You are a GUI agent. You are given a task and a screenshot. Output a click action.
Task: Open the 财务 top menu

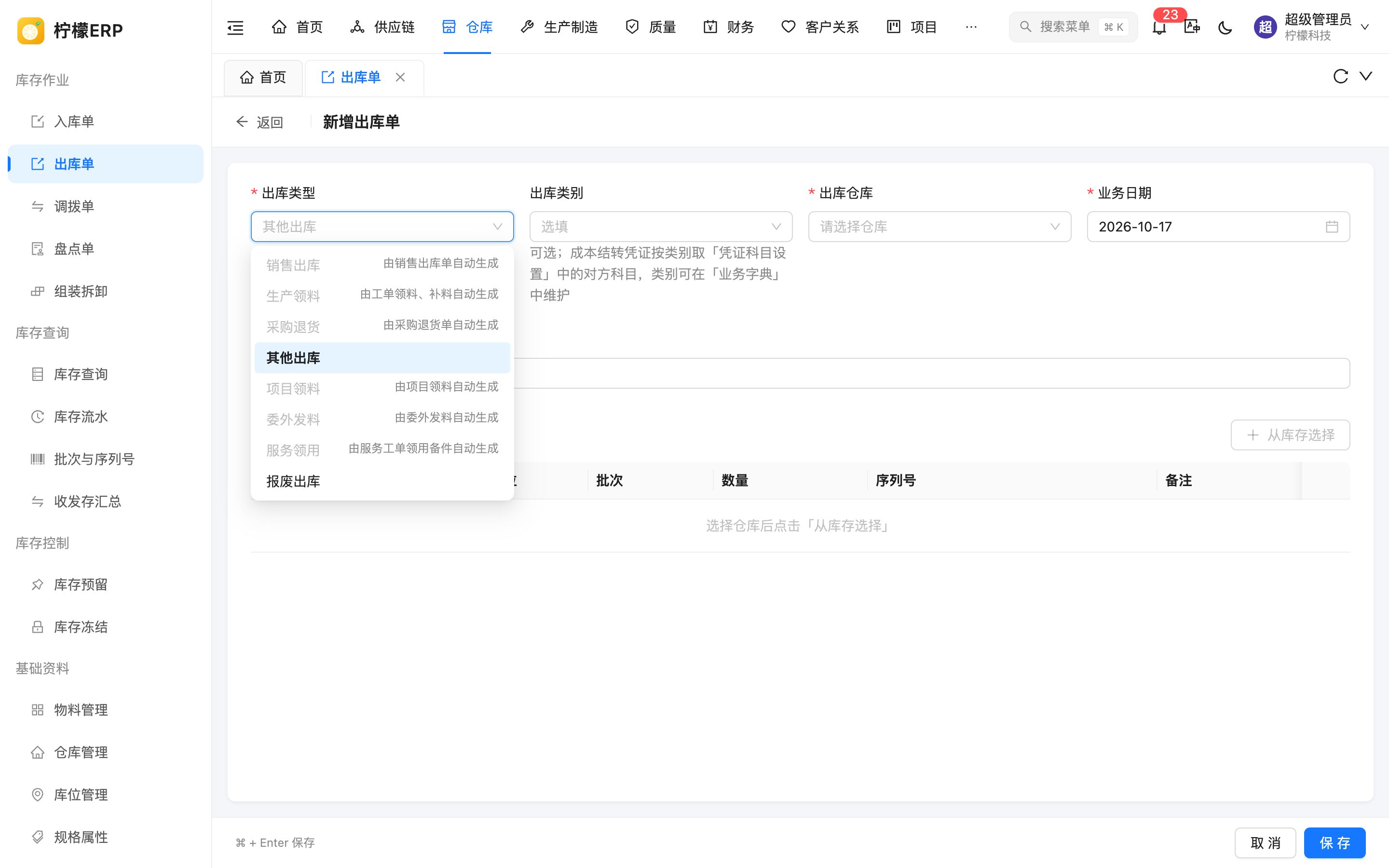point(728,27)
